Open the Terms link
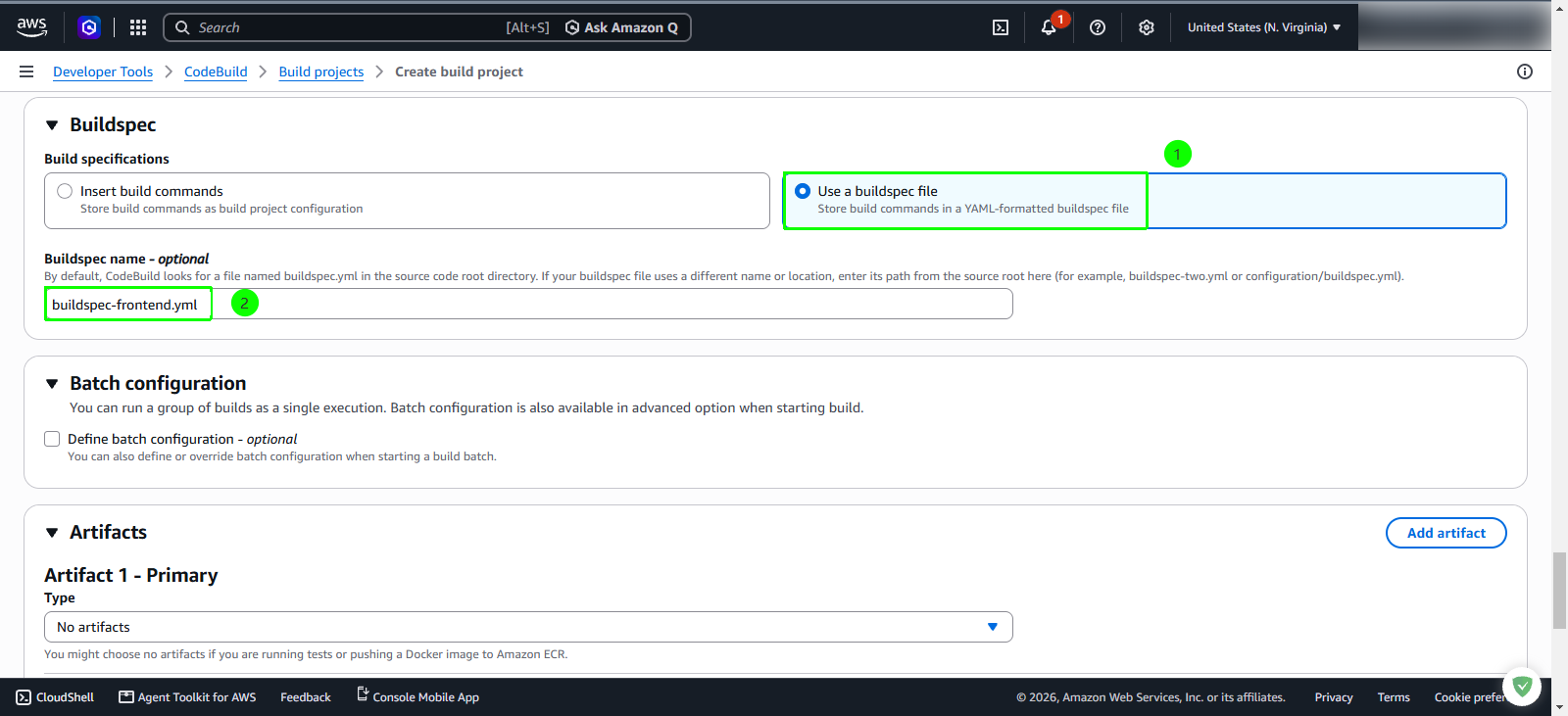The width and height of the screenshot is (1568, 716). (x=1394, y=697)
